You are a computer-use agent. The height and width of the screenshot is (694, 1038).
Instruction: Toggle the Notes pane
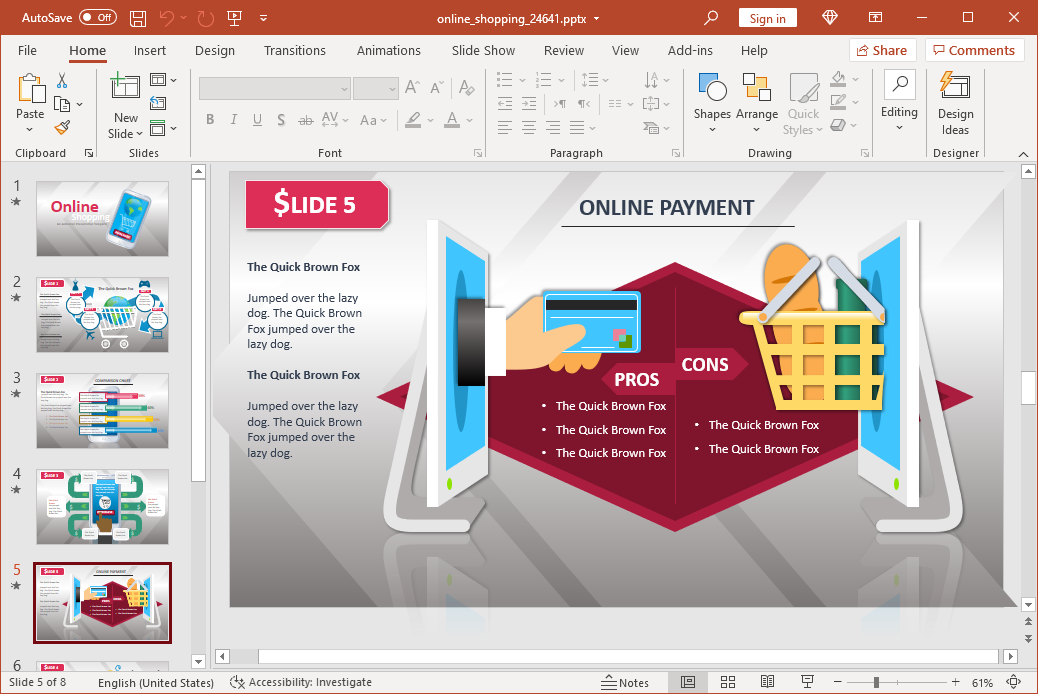point(625,682)
